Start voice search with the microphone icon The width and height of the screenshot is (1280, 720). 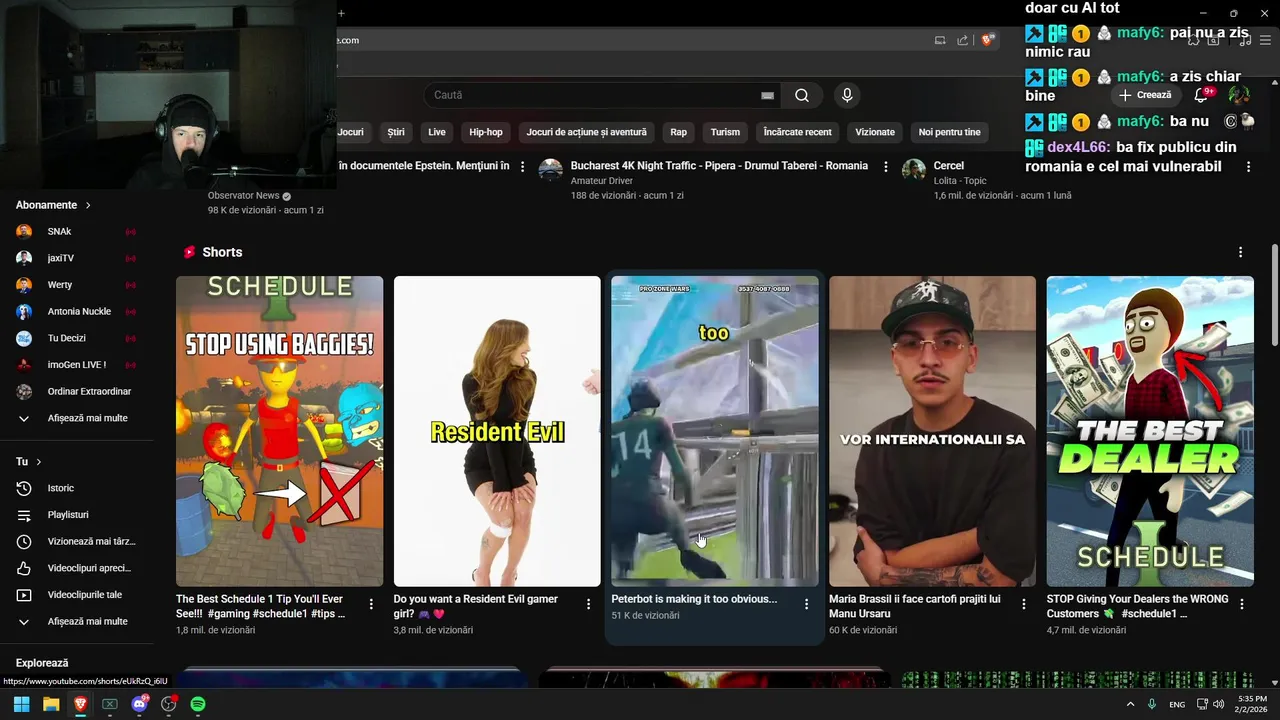point(847,95)
